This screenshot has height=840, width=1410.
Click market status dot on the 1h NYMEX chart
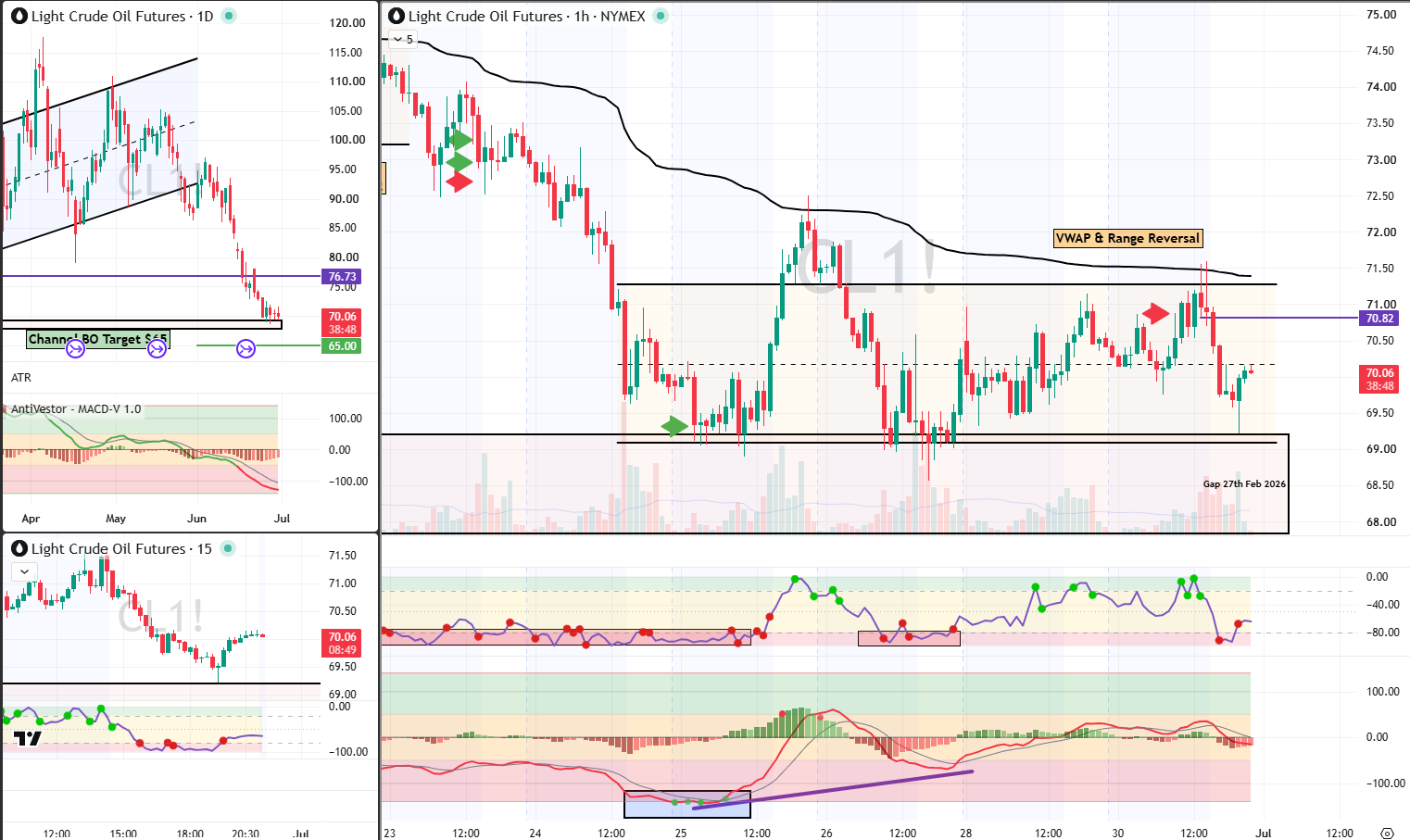click(660, 16)
